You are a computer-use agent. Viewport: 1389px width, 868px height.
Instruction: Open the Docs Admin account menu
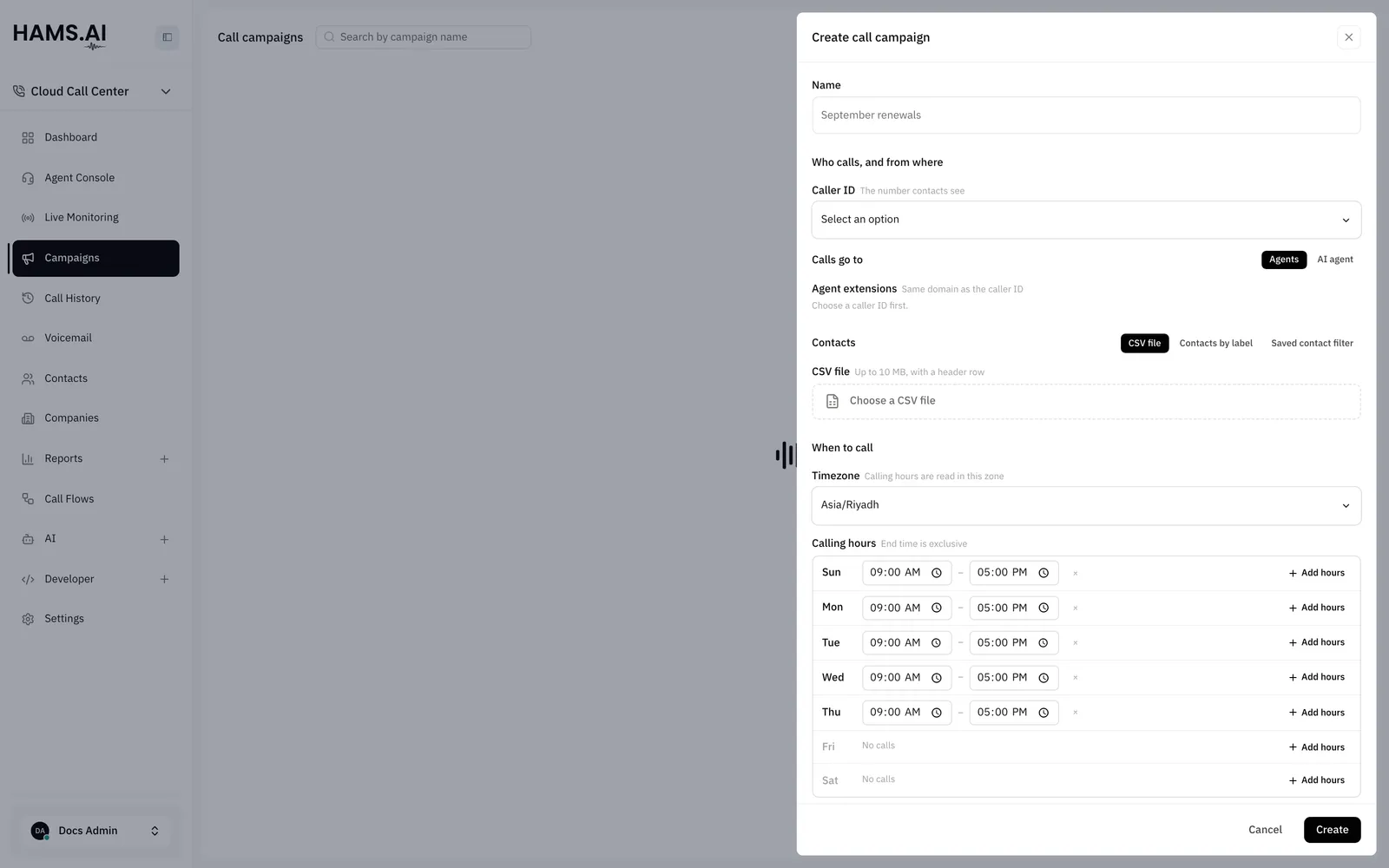[95, 831]
